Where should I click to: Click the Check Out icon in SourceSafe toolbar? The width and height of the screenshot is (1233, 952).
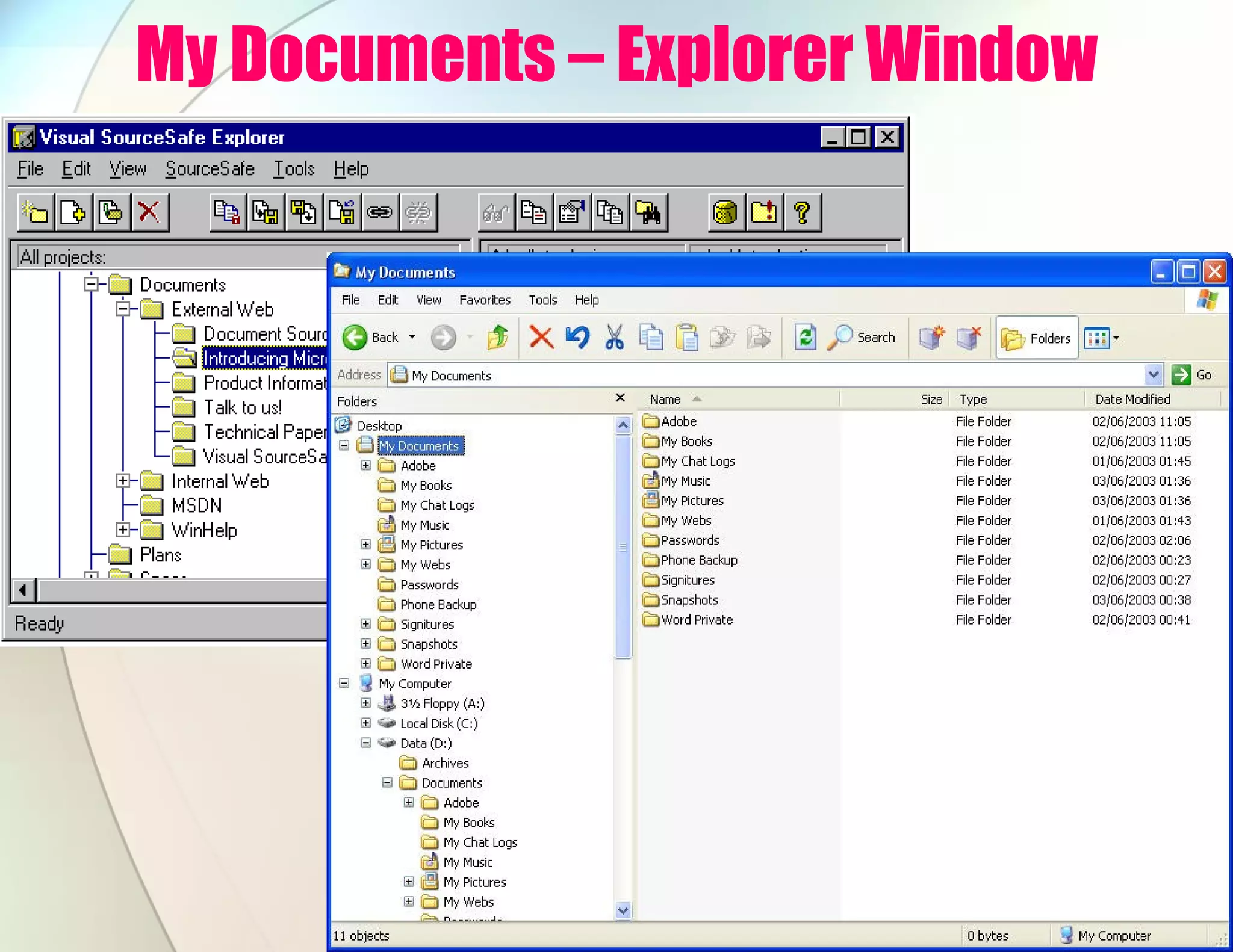coord(266,212)
